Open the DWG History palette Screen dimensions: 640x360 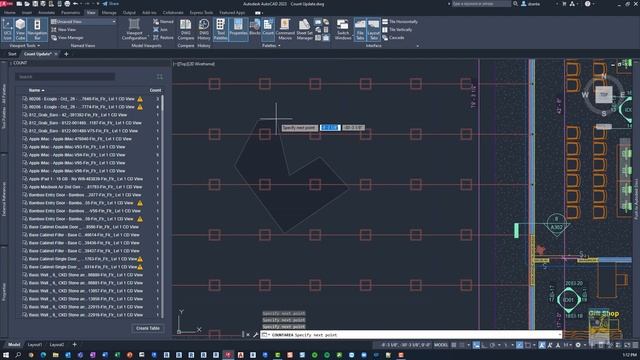(204, 30)
